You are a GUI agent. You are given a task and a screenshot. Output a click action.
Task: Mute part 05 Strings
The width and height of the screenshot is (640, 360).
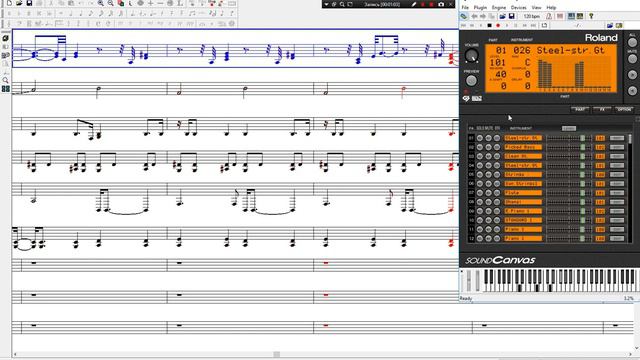[488, 175]
